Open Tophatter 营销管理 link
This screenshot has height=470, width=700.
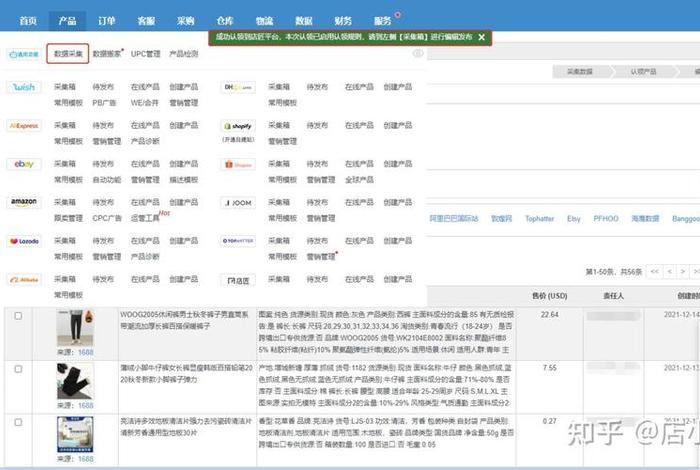click(x=321, y=257)
